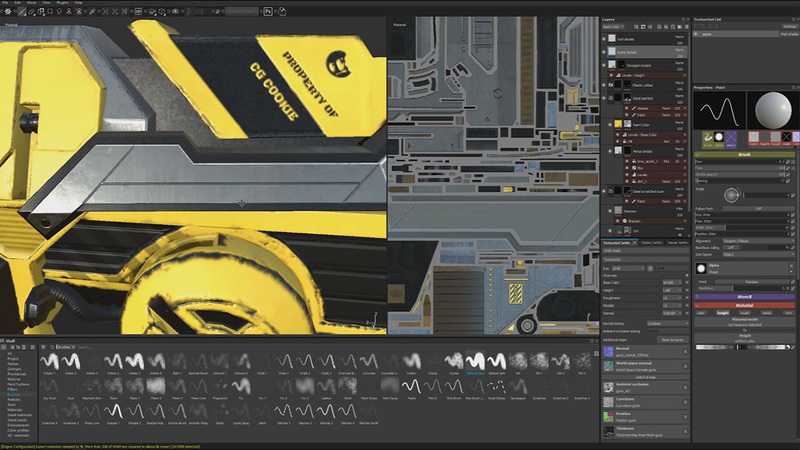Open the Base Color channel dropdown in Layers
The image size is (800, 450).
[613, 27]
